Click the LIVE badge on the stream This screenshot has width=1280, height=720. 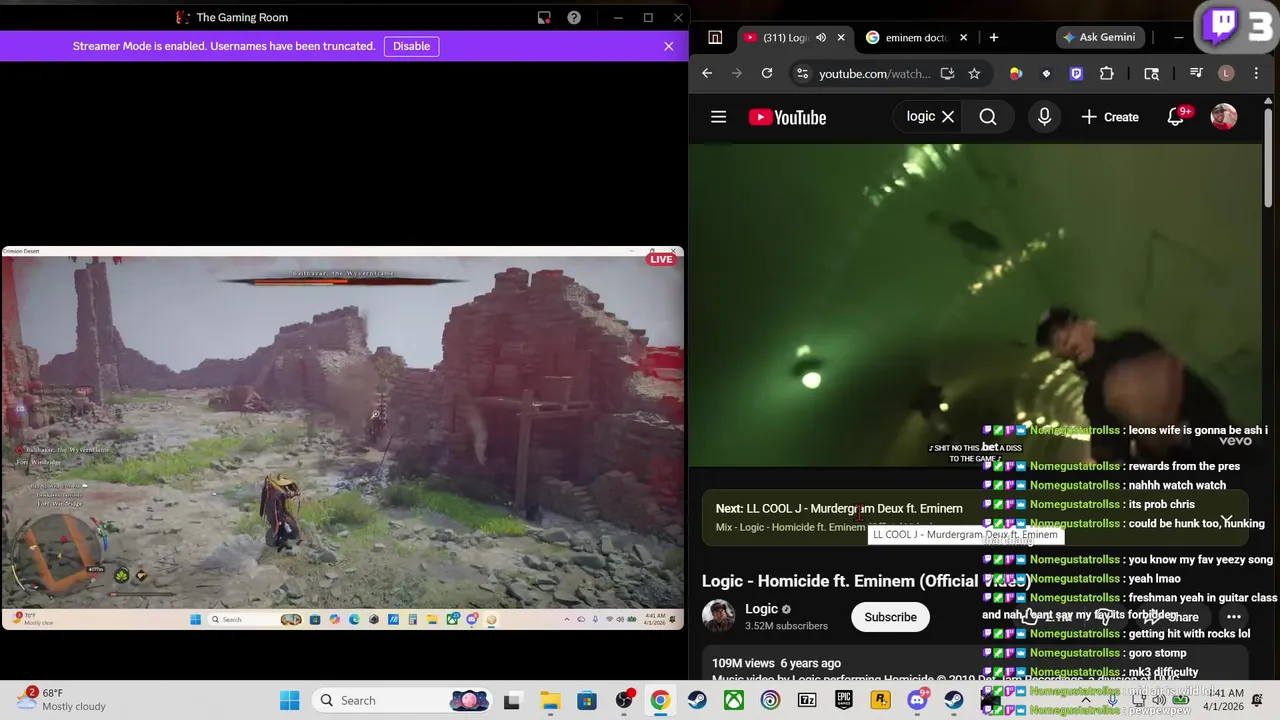[661, 259]
